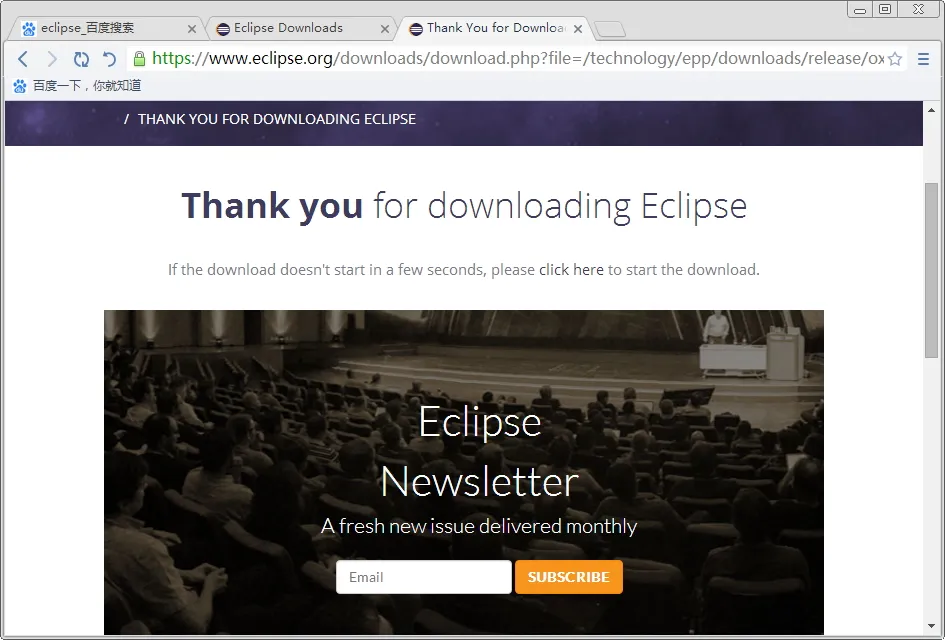Click the scrollbar up arrow
The image size is (945, 640).
[x=932, y=110]
